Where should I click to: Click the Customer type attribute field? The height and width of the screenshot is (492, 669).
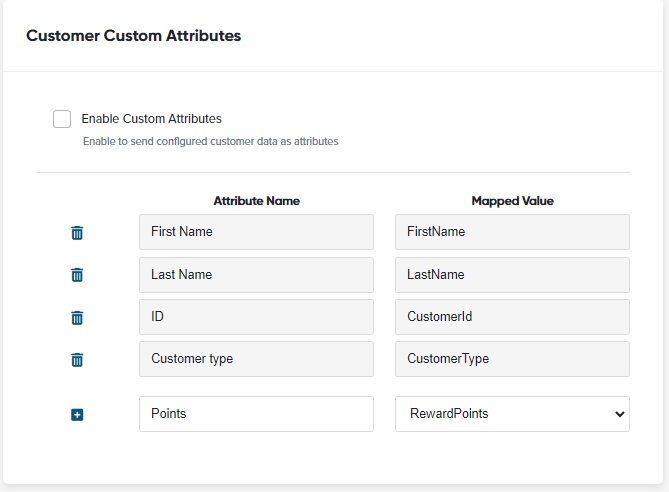tap(256, 359)
